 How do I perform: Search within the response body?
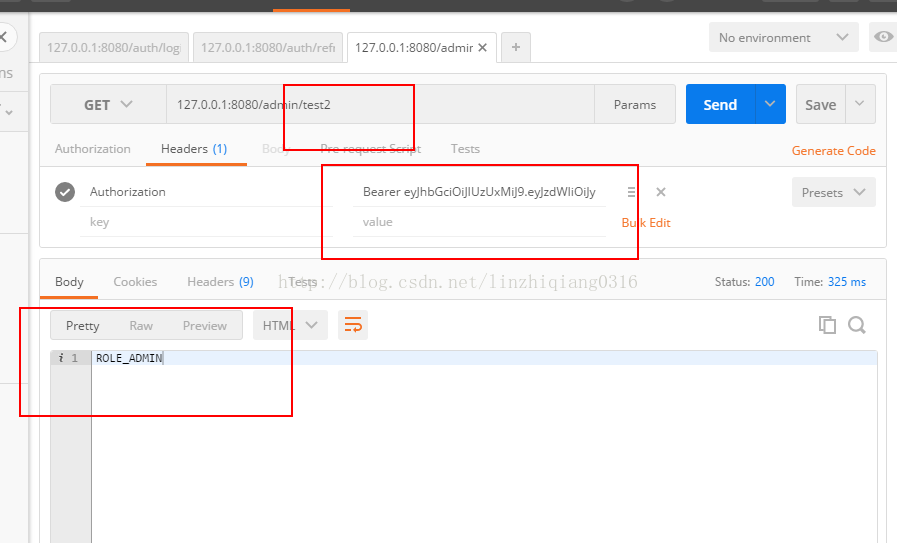(x=857, y=325)
